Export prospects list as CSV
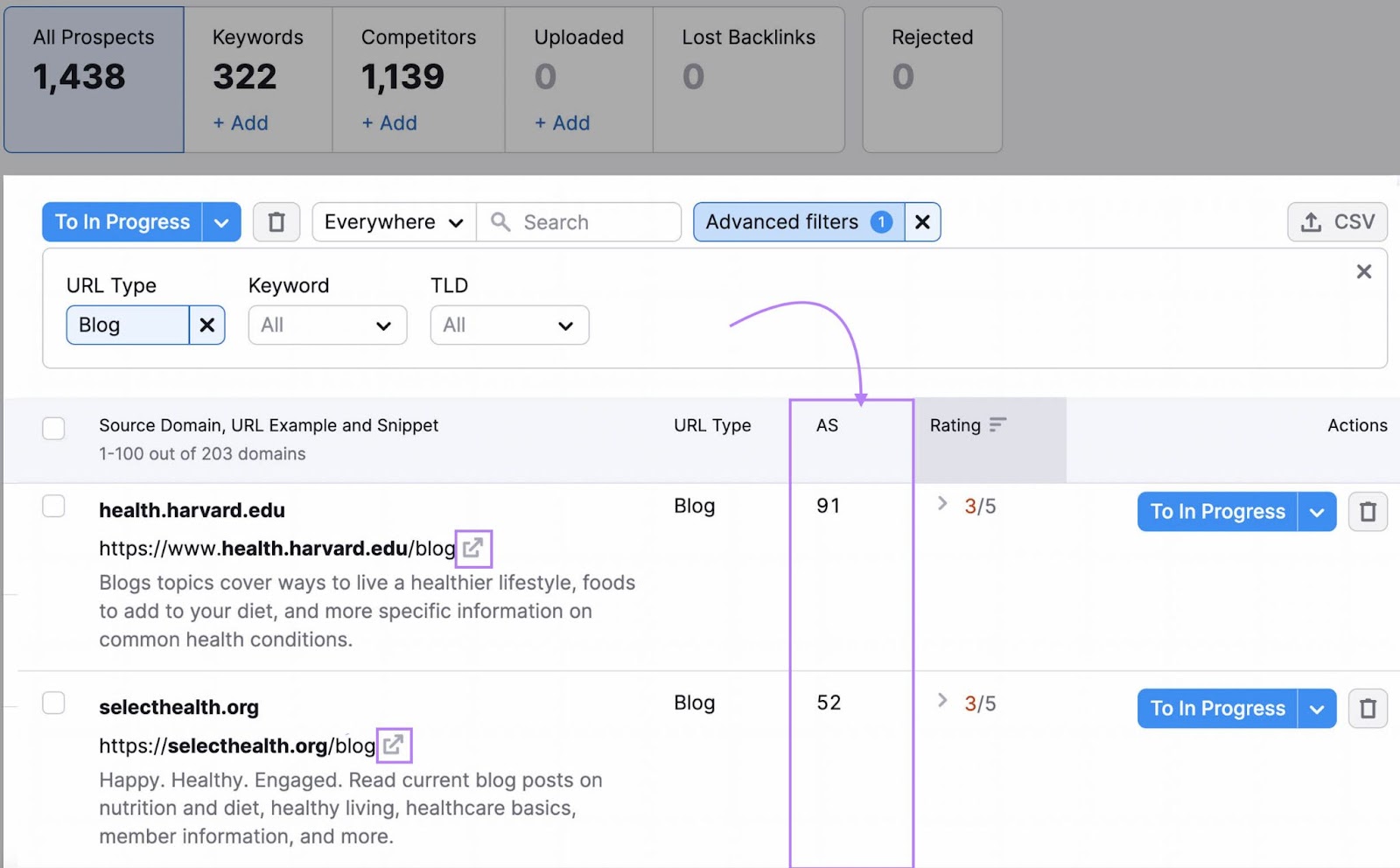This screenshot has height=868, width=1400. tap(1336, 221)
